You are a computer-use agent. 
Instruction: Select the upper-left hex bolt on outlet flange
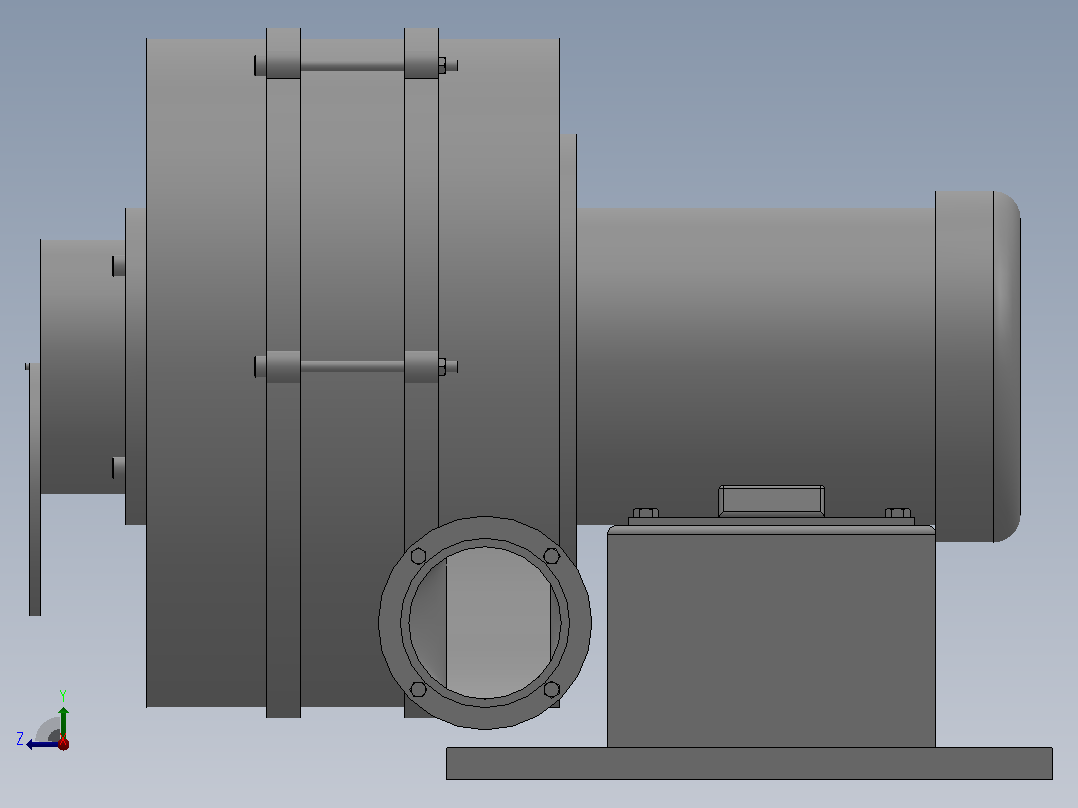click(x=418, y=556)
